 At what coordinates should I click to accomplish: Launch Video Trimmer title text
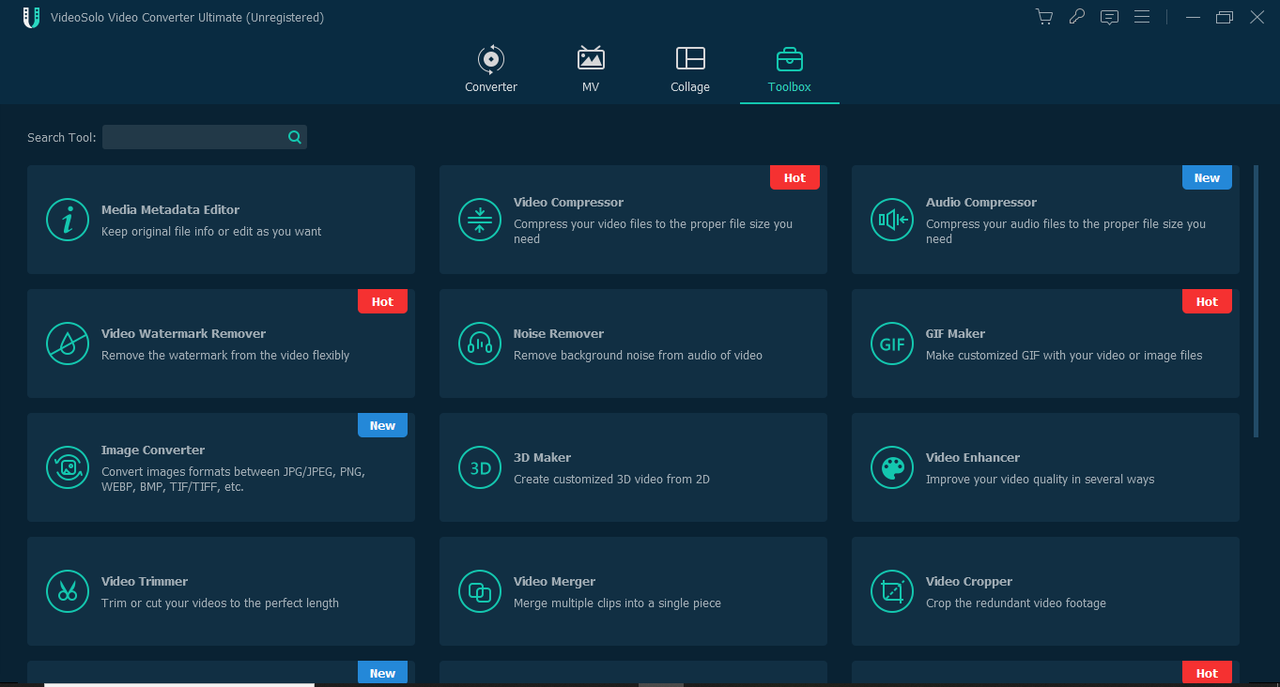coord(144,582)
